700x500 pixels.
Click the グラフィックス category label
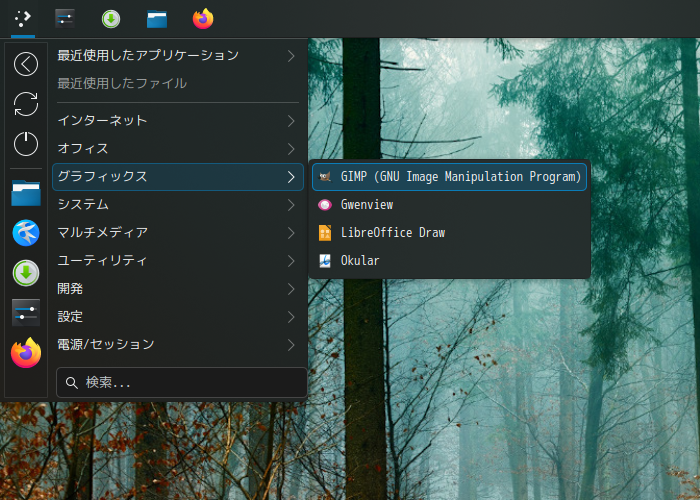click(x=102, y=177)
